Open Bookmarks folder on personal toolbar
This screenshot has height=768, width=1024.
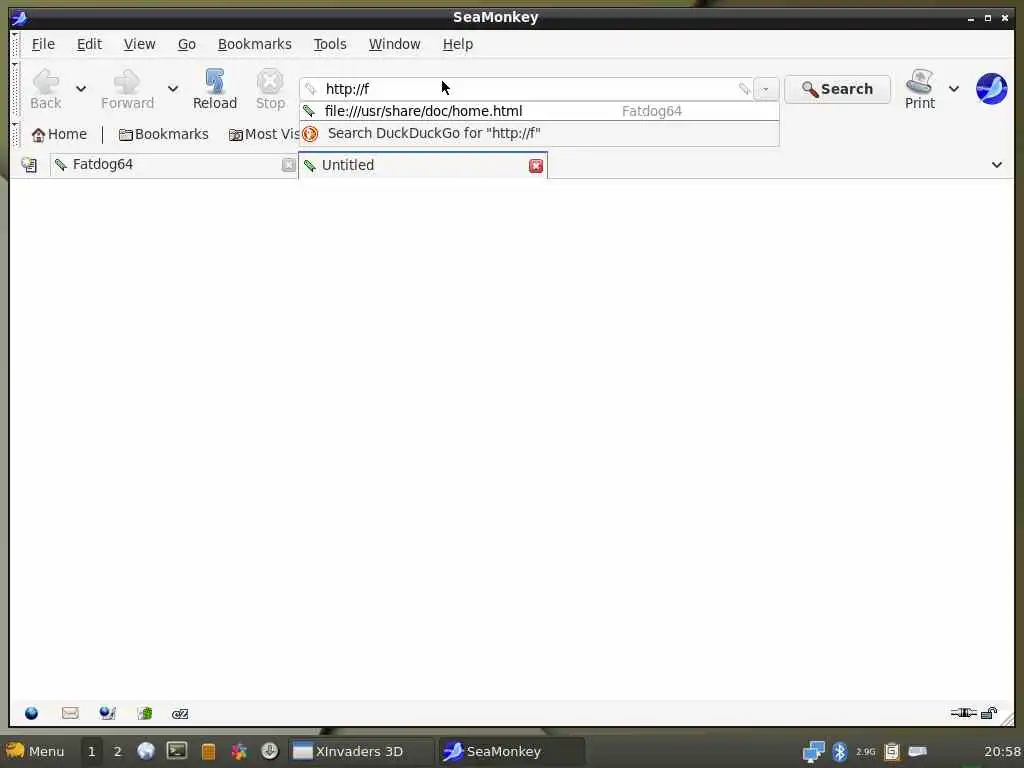pyautogui.click(x=163, y=135)
